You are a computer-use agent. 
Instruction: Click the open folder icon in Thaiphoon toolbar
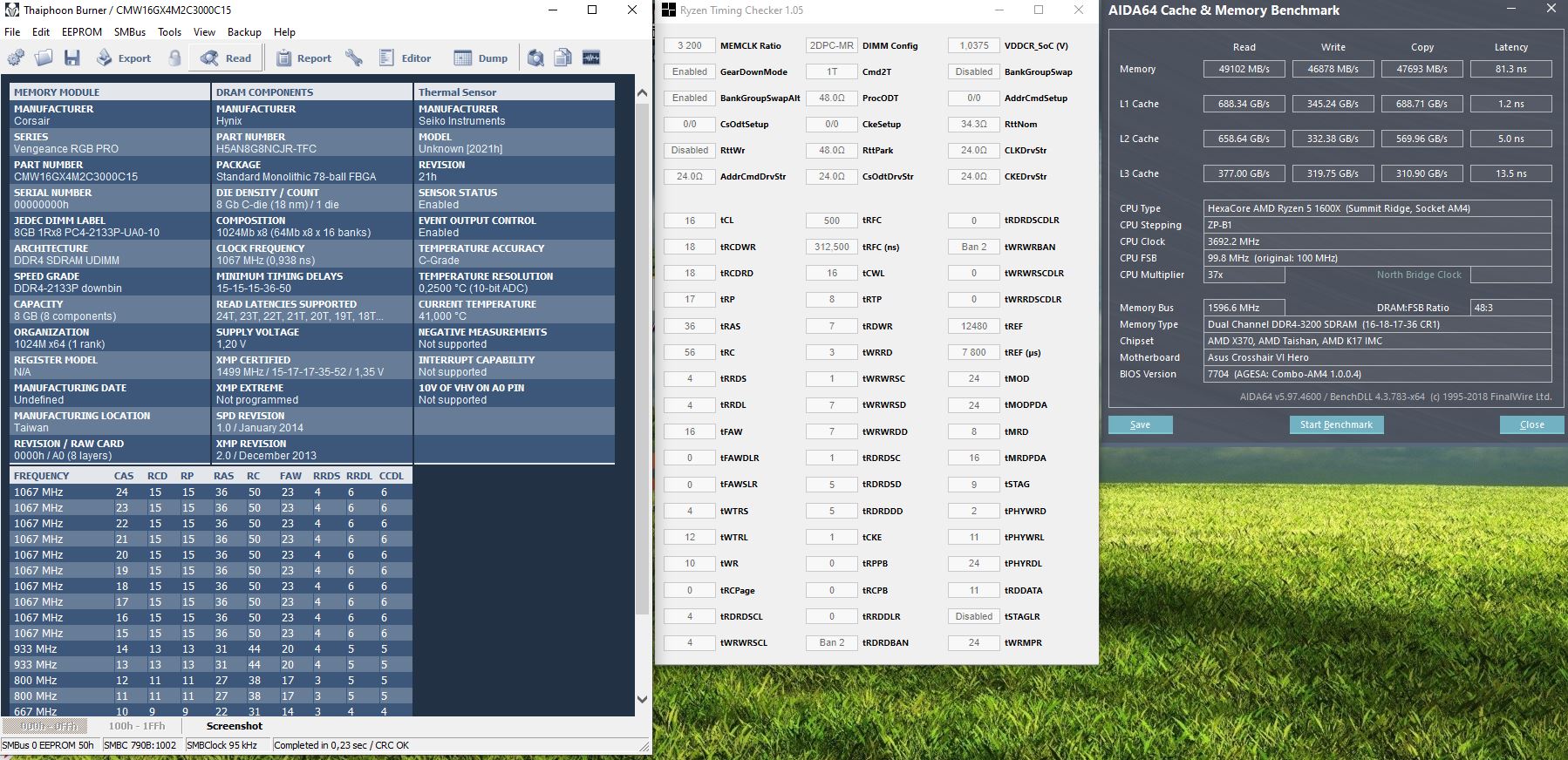click(x=44, y=58)
